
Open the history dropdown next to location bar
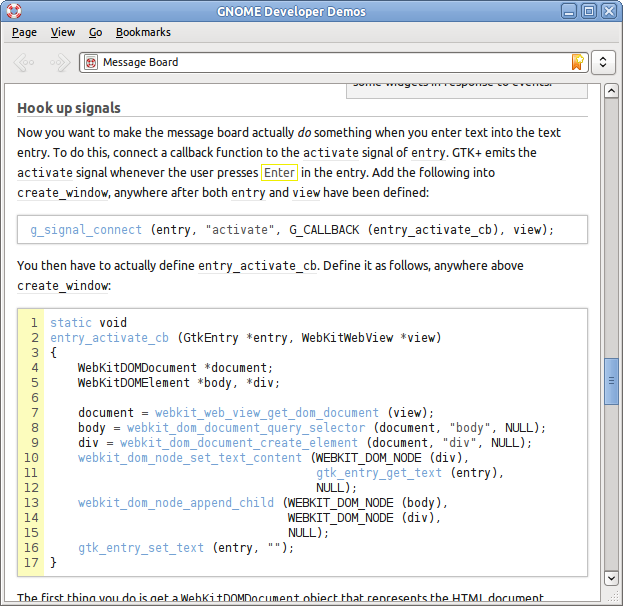pyautogui.click(x=603, y=62)
